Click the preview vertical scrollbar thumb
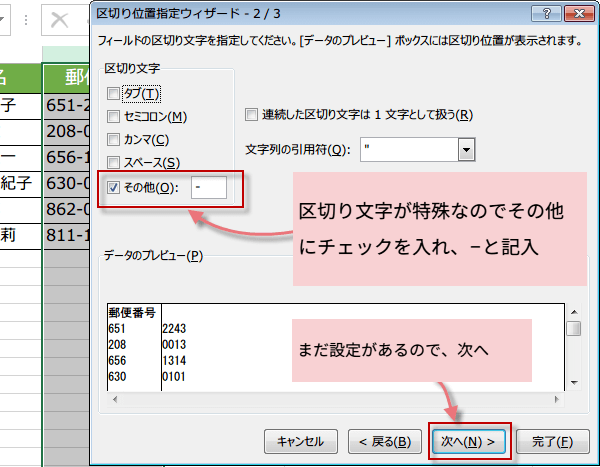Screen dimensions: 600x467 (573, 328)
